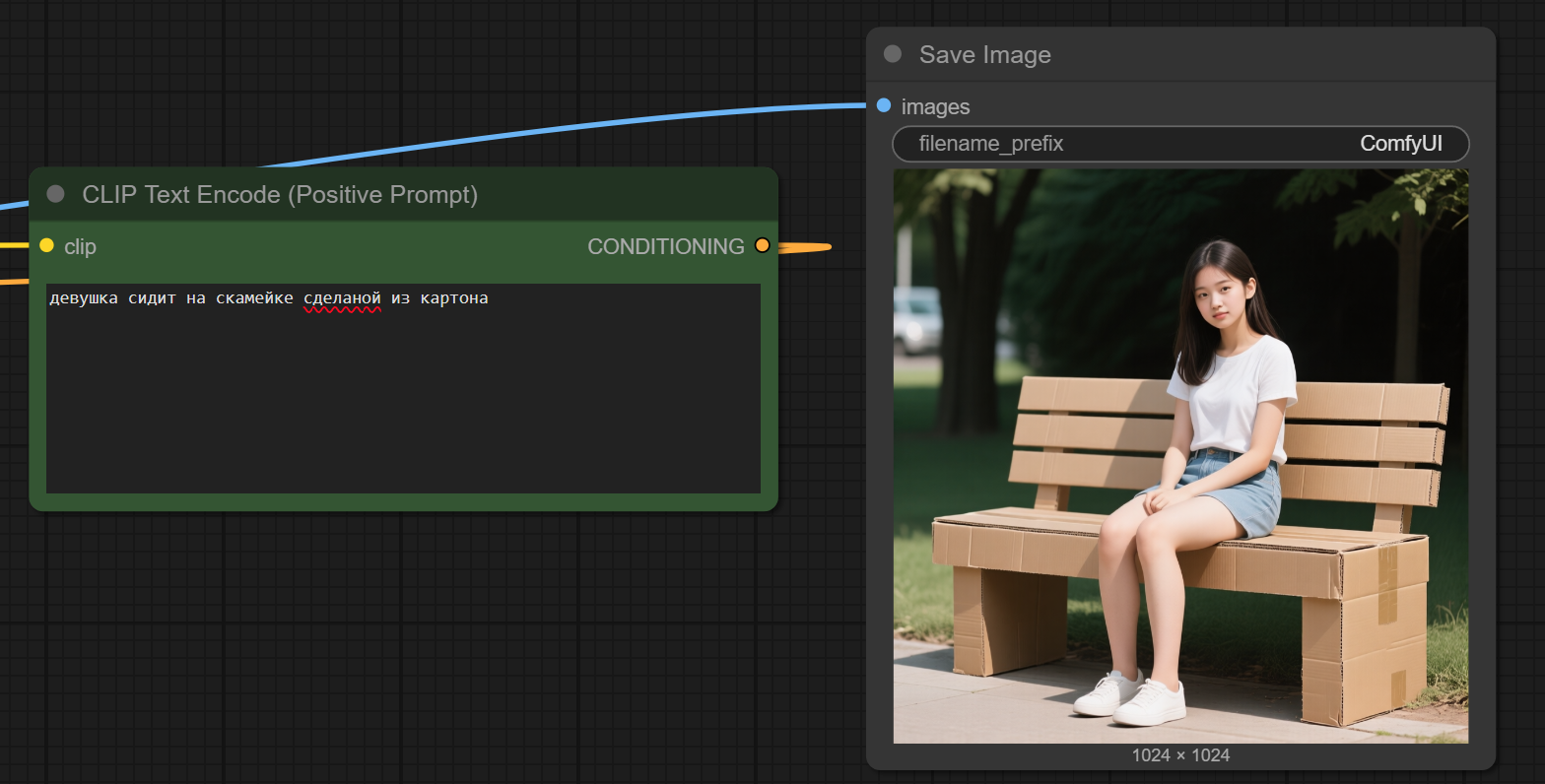Edit the filename_prefix field
Image resolution: width=1545 pixels, height=784 pixels.
pyautogui.click(x=1180, y=144)
